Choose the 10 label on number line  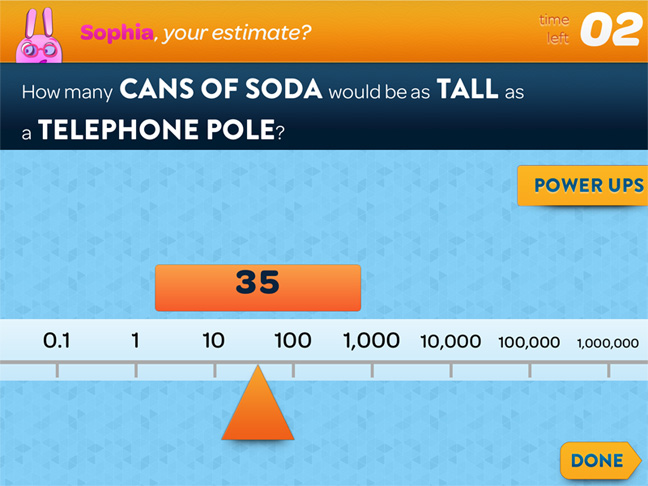point(214,341)
